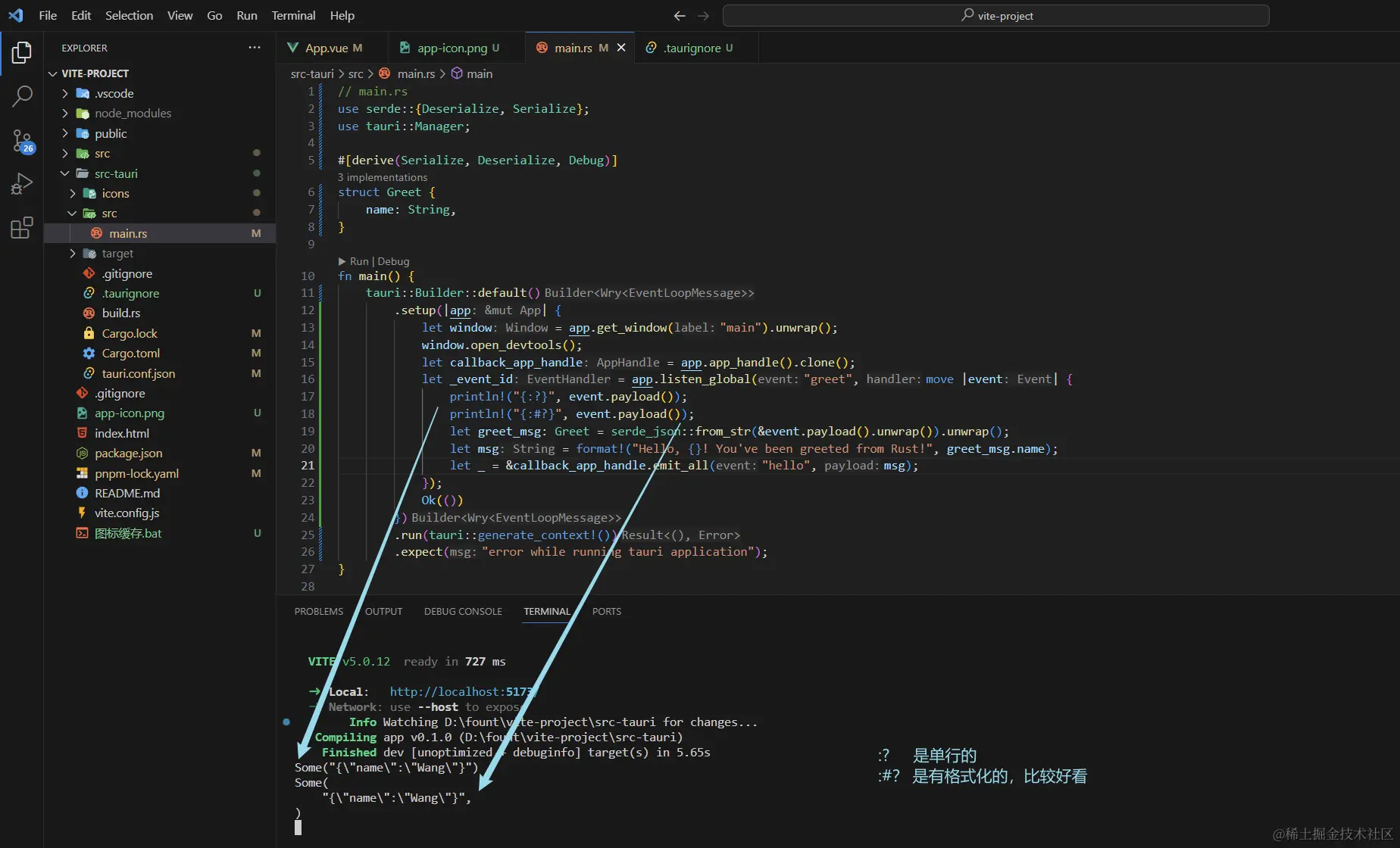Click the image icon on app-icon.png tab

point(405,48)
